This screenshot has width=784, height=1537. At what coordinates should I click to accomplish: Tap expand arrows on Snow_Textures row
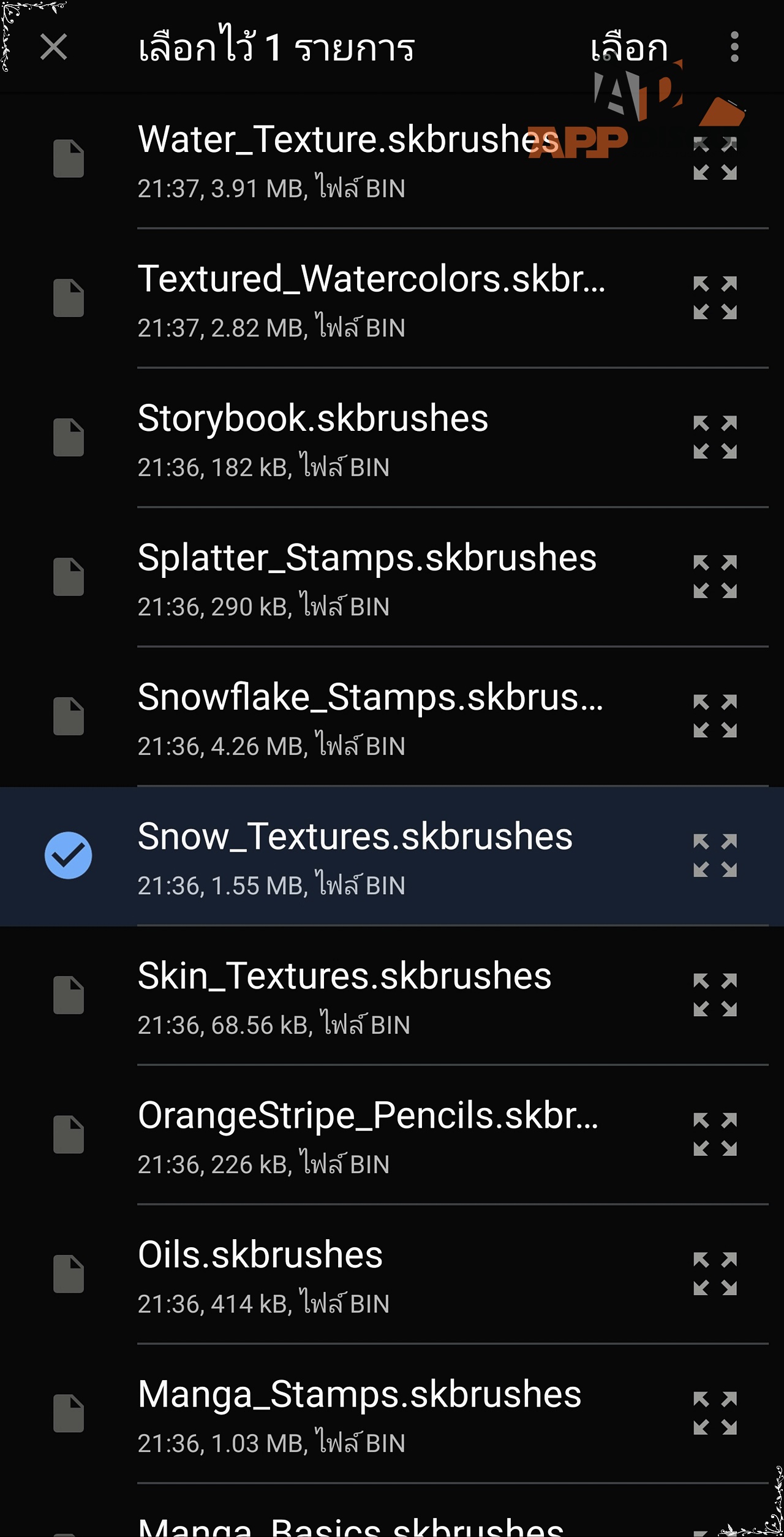point(715,855)
